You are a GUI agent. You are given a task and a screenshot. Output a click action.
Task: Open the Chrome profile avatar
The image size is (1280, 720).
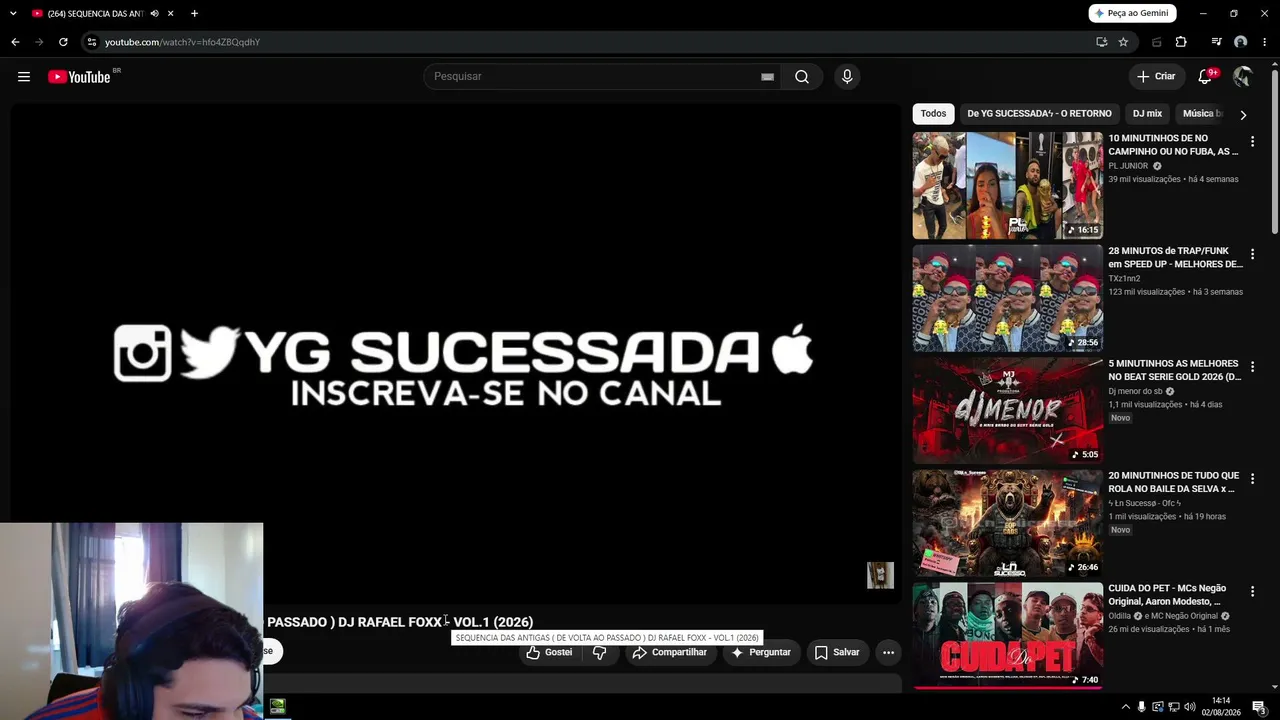click(1240, 42)
